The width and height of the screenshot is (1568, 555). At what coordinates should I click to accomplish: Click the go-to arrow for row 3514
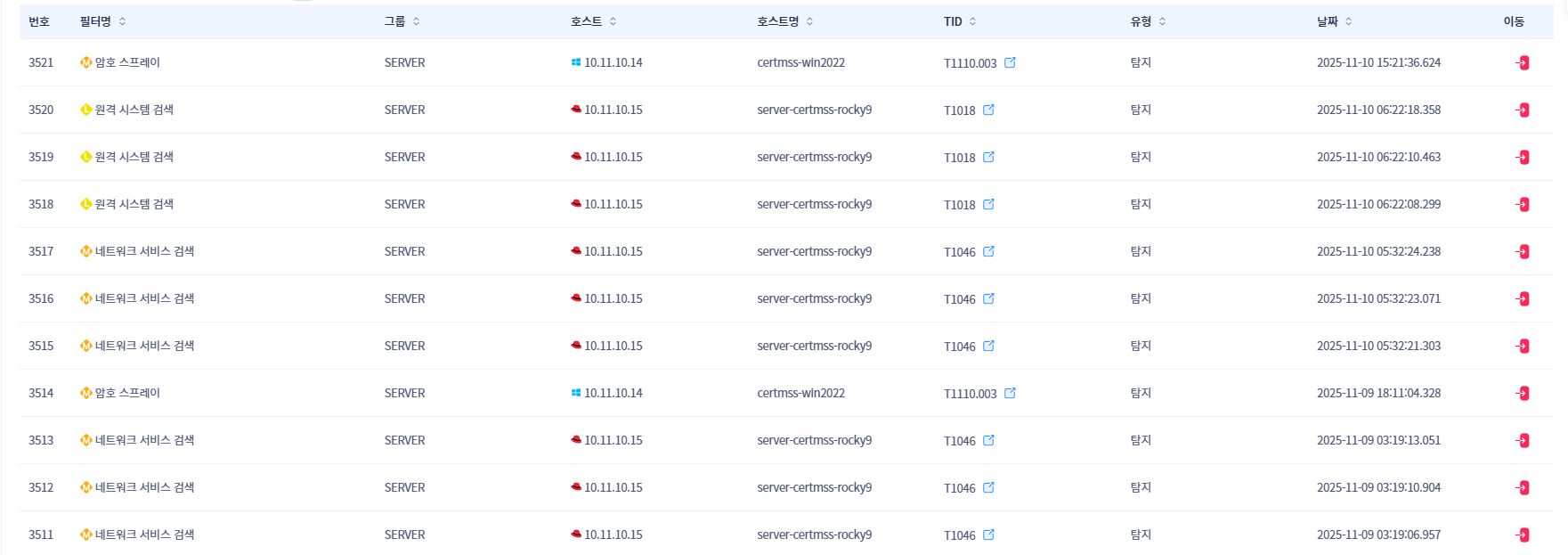(x=1523, y=394)
